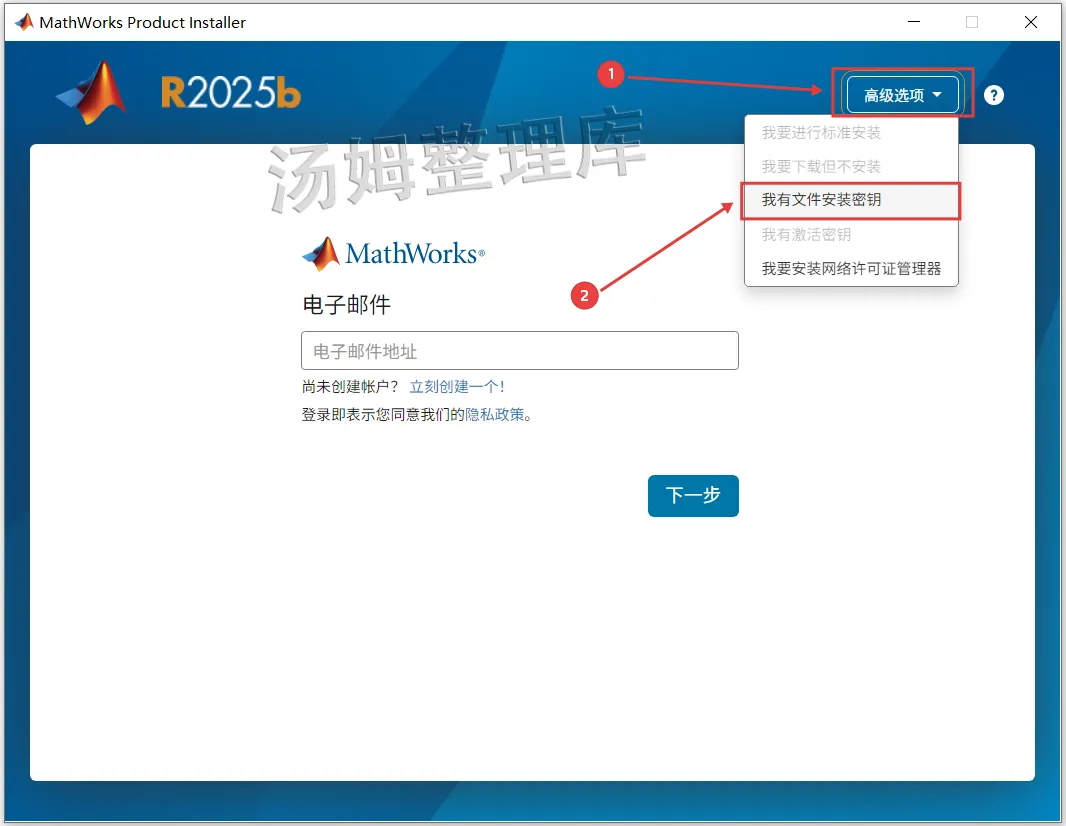The image size is (1066, 826).
Task: Choose 我有文件安装密钥 option
Action: click(x=851, y=200)
